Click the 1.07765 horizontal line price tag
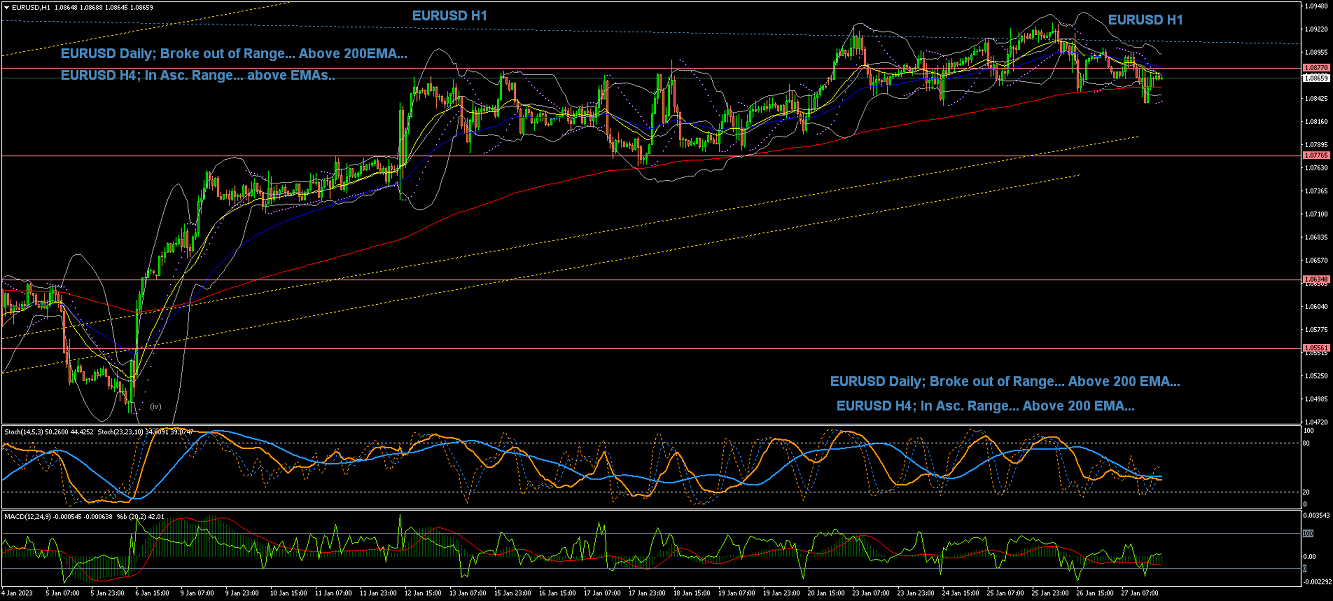 [1316, 156]
